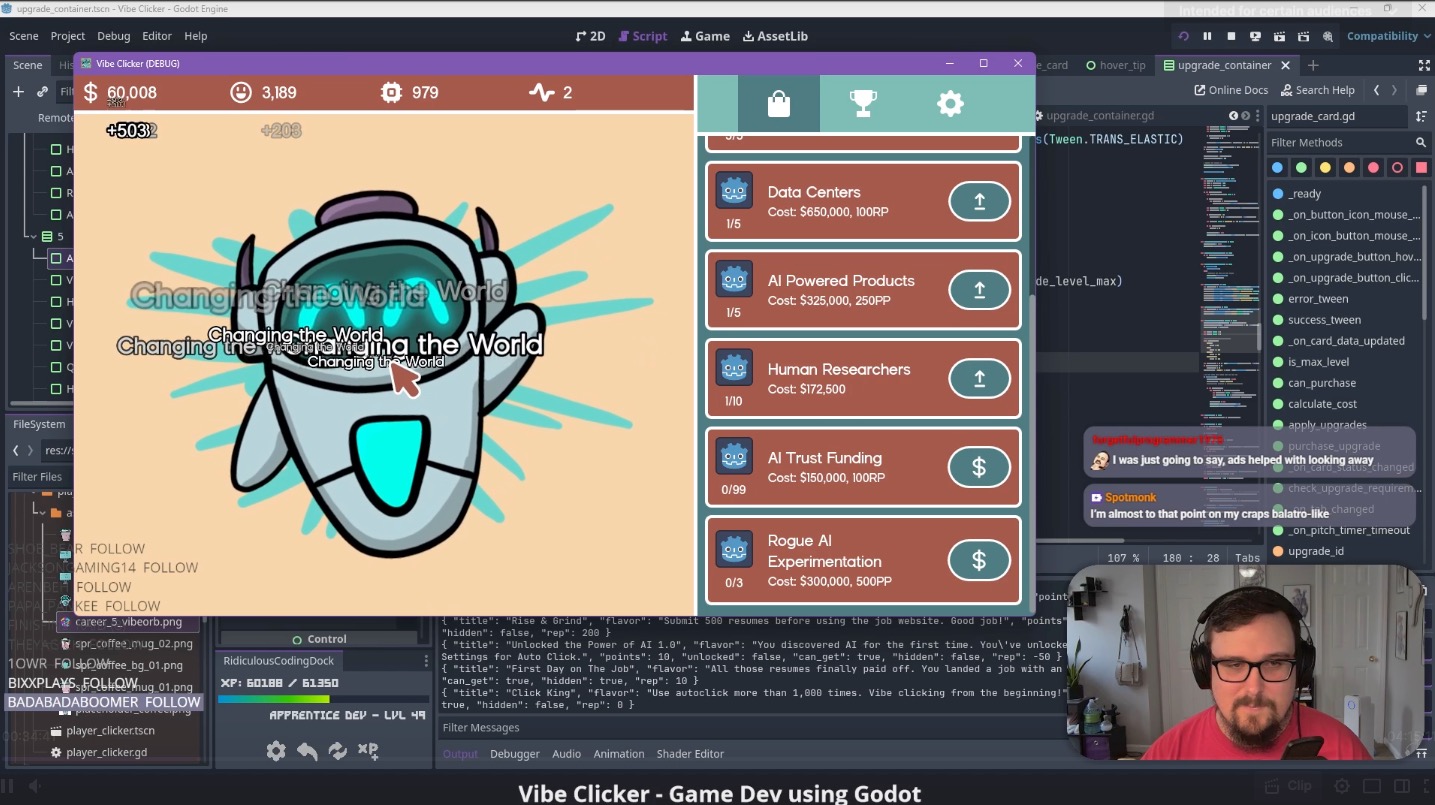This screenshot has height=805, width=1435.
Task: Open the trophy achievements tab in game
Action: 863,103
